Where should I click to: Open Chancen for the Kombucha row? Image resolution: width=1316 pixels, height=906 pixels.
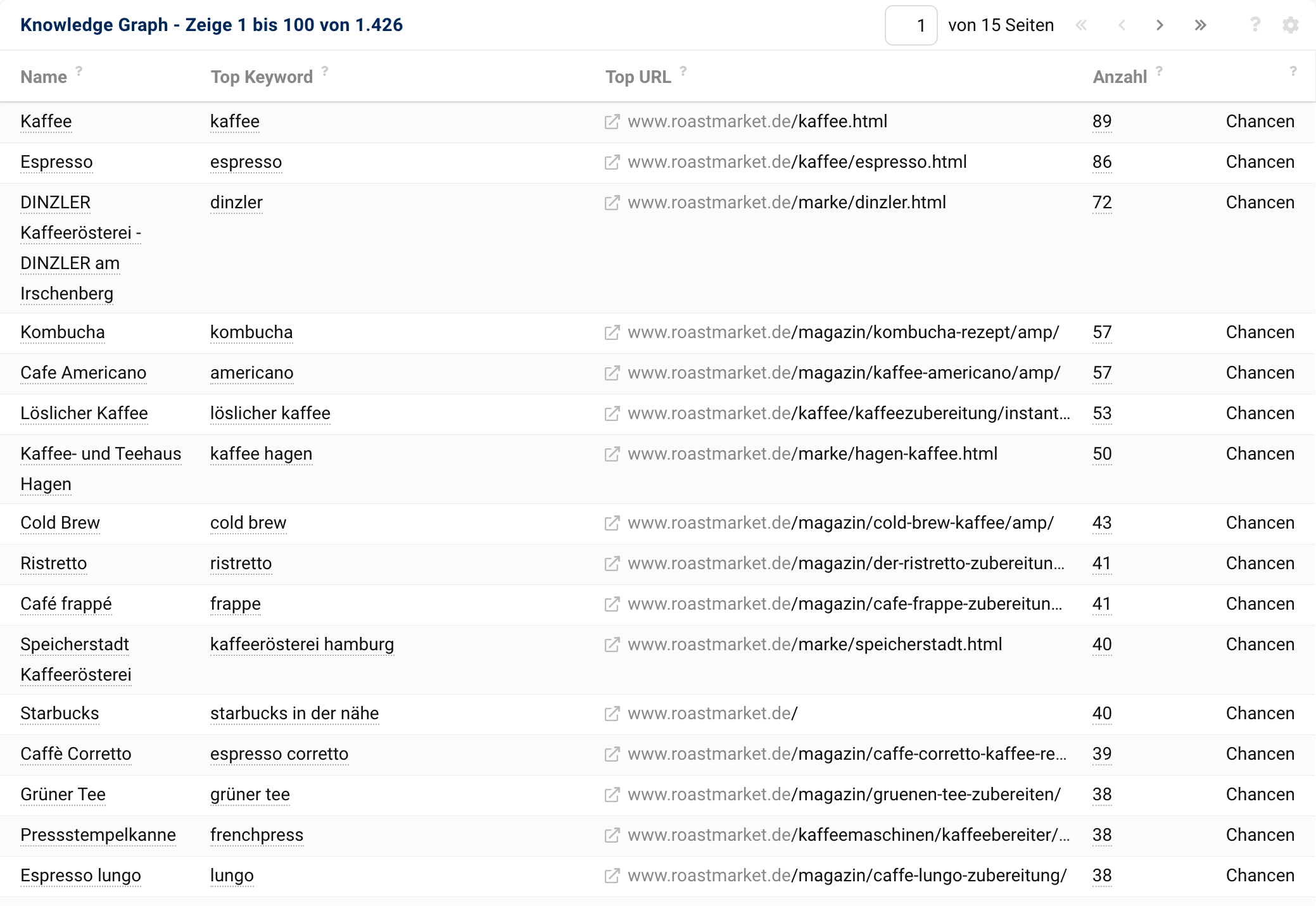1260,332
